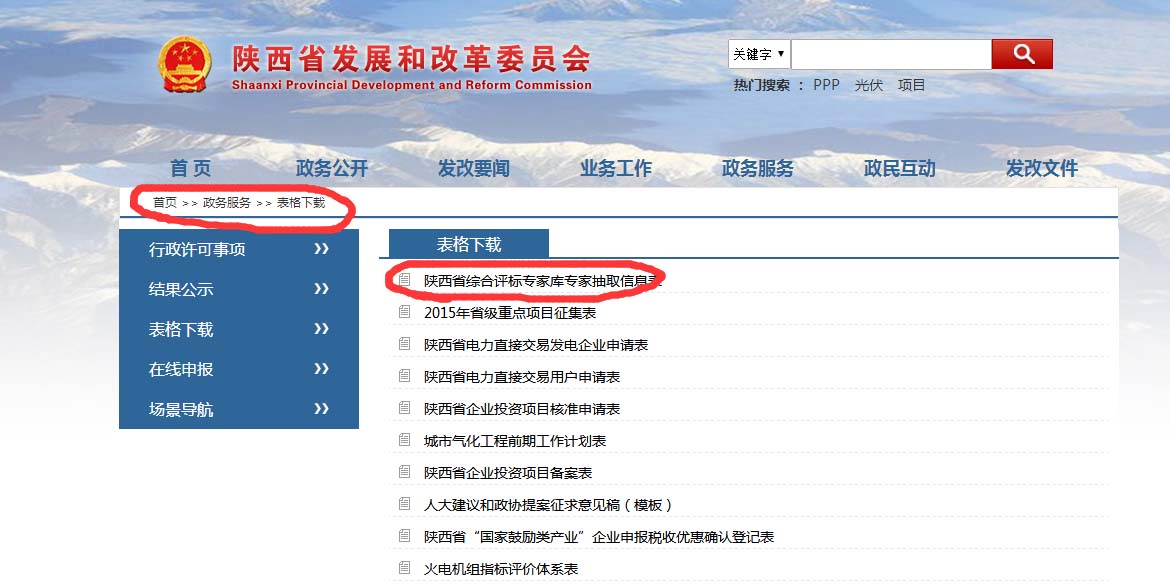The height and width of the screenshot is (584, 1170).
Task: Click document icon beside 陕西省电力直接交易用户申请表
Action: pyautogui.click(x=404, y=376)
